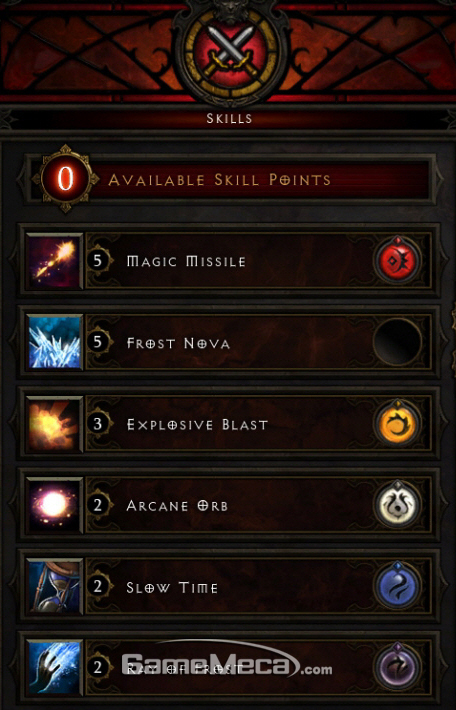Click the Magic Missile skill icon
Screen dimensions: 456x710
click(x=55, y=261)
